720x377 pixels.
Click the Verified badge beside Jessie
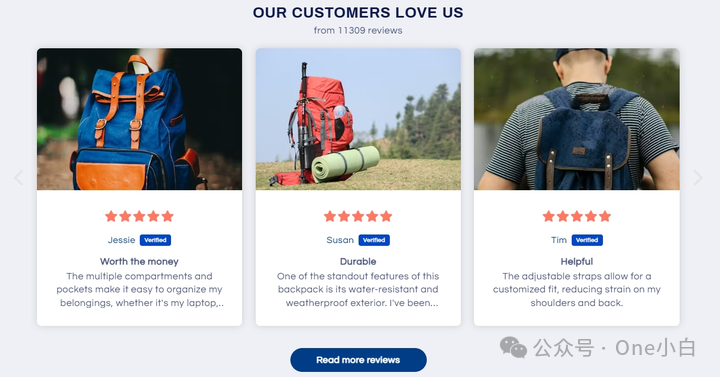pyautogui.click(x=155, y=240)
